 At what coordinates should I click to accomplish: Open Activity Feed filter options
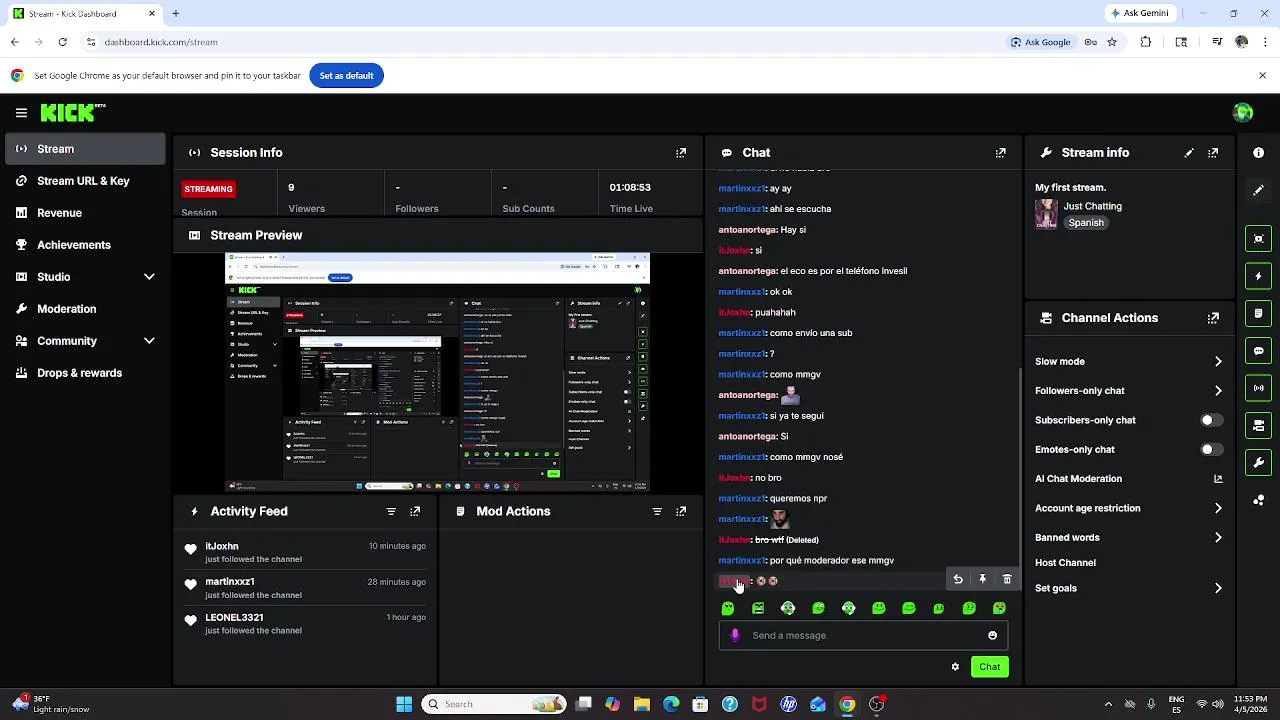[391, 511]
